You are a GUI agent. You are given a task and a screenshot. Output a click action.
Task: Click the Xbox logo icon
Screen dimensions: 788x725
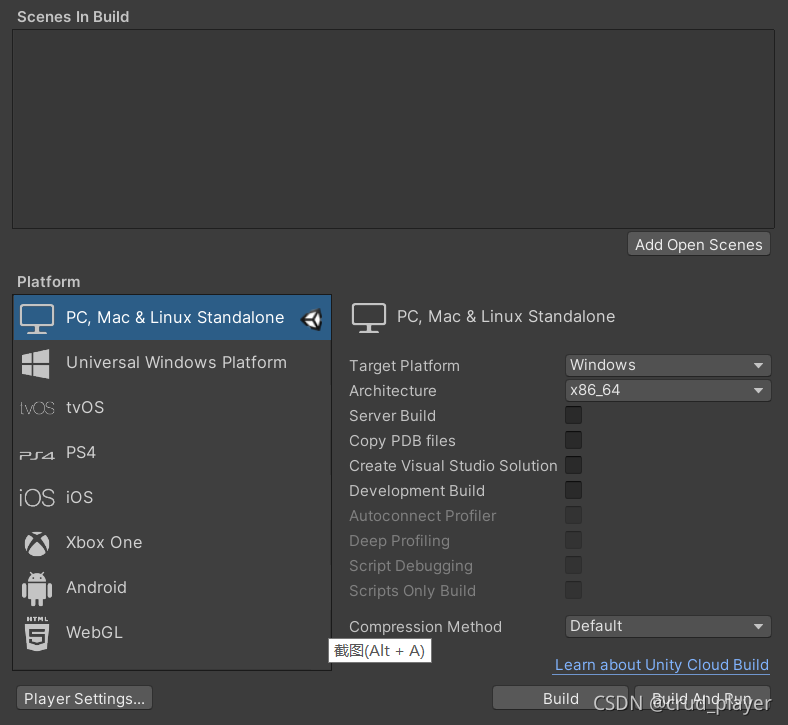37,544
